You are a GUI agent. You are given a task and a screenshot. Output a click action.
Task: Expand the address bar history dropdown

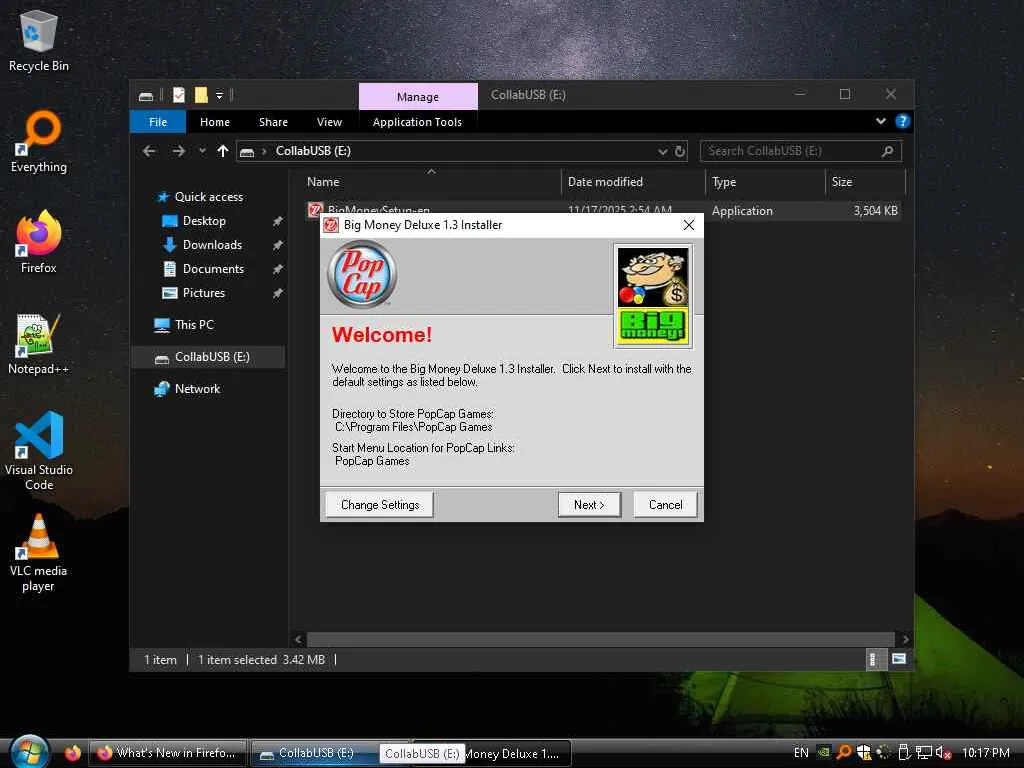663,152
